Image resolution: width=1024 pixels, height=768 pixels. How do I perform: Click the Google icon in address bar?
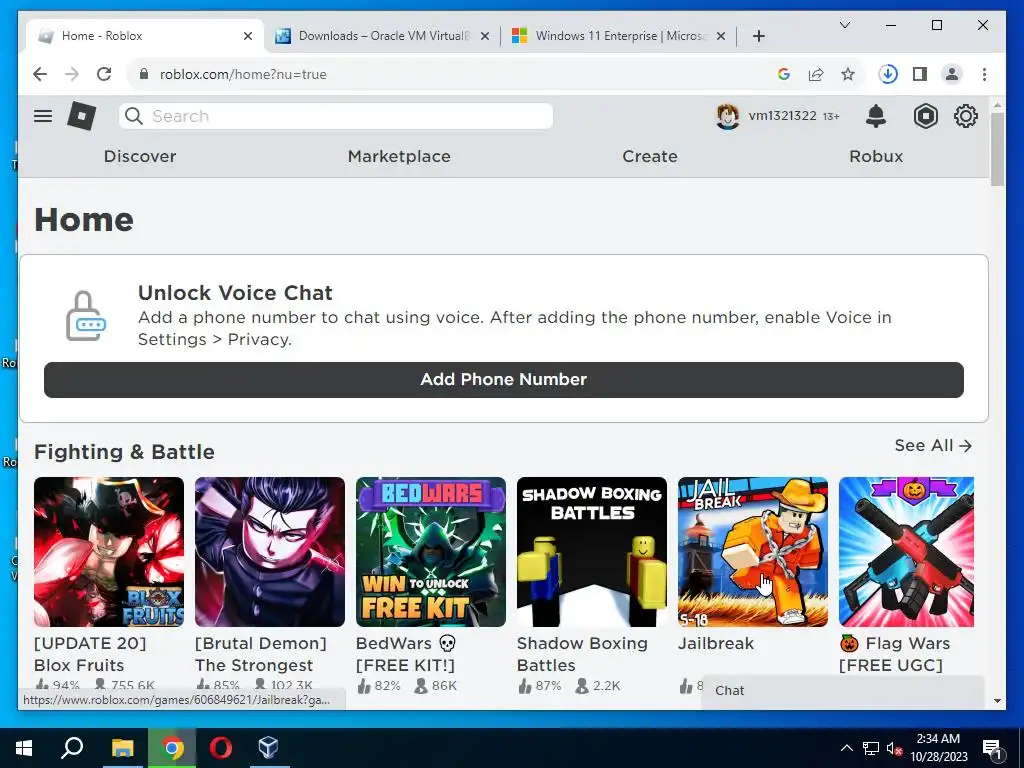(x=784, y=74)
